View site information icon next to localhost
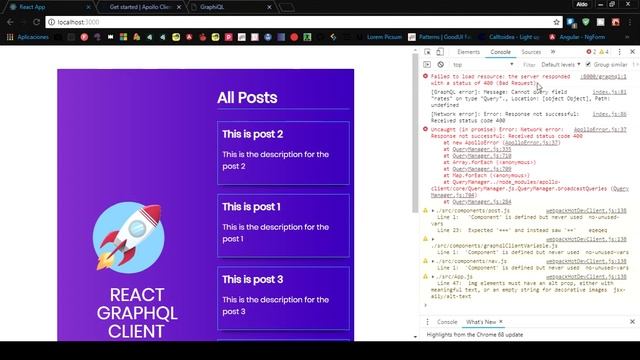 [51, 22]
